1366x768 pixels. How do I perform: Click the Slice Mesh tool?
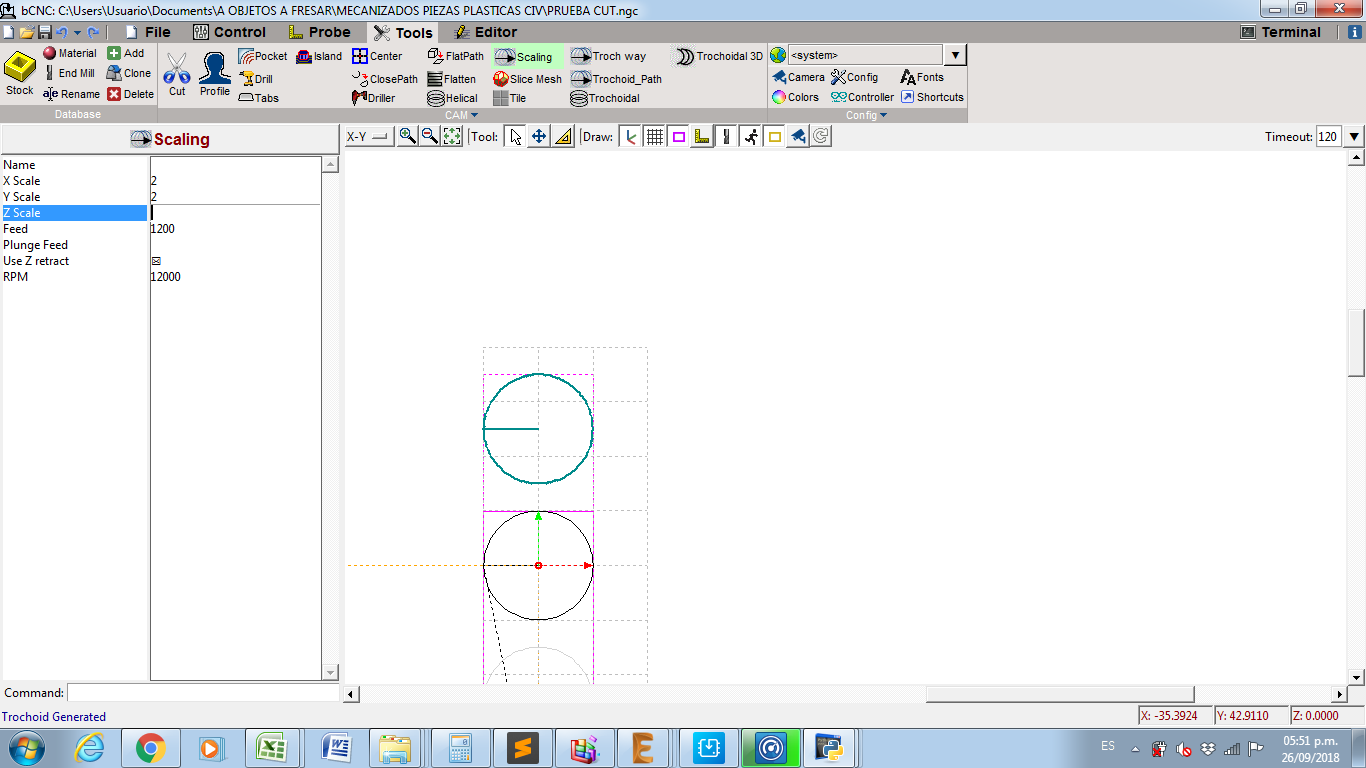coord(527,79)
